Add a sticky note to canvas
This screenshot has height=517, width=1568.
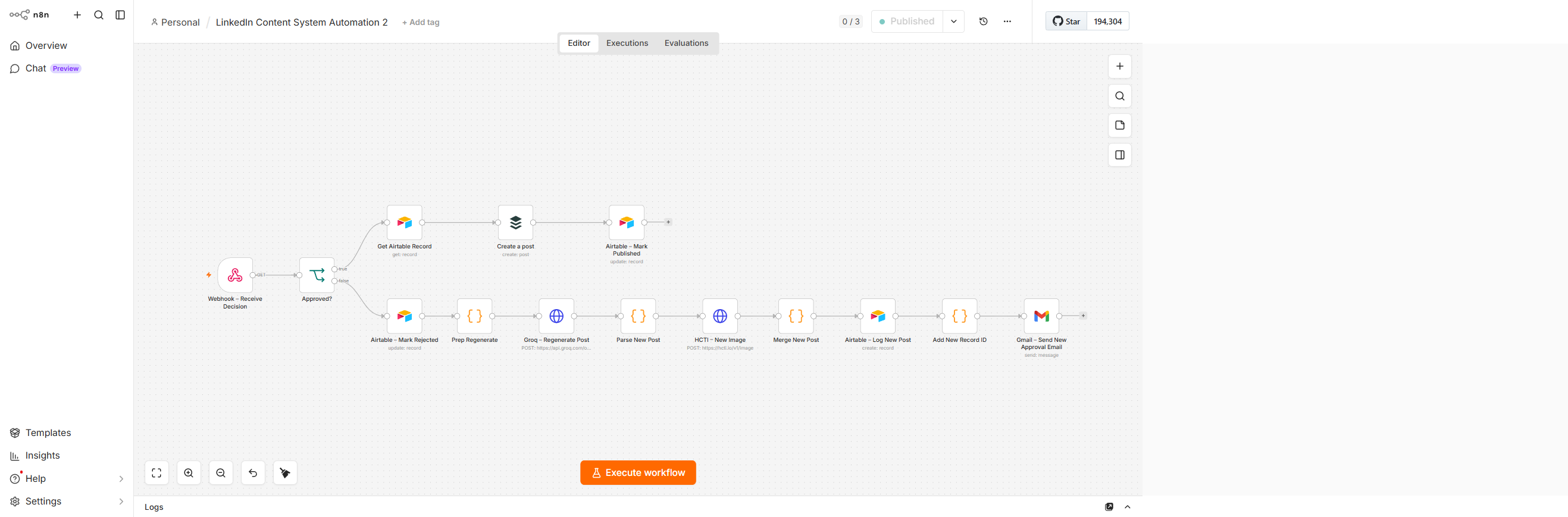tap(1119, 126)
